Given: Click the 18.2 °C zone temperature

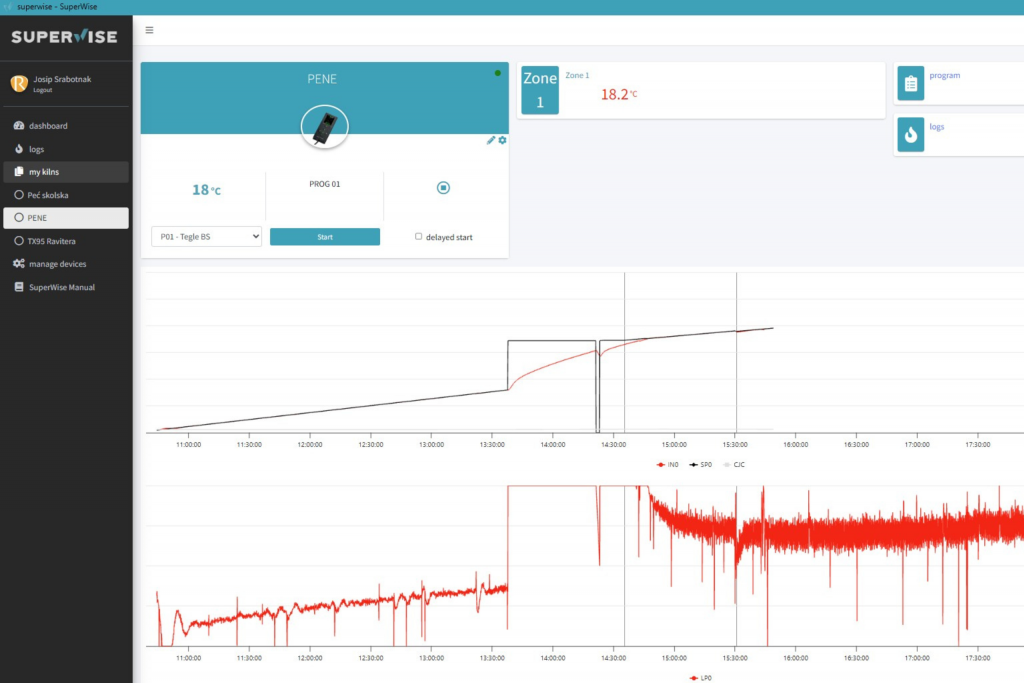Looking at the screenshot, I should point(618,94).
